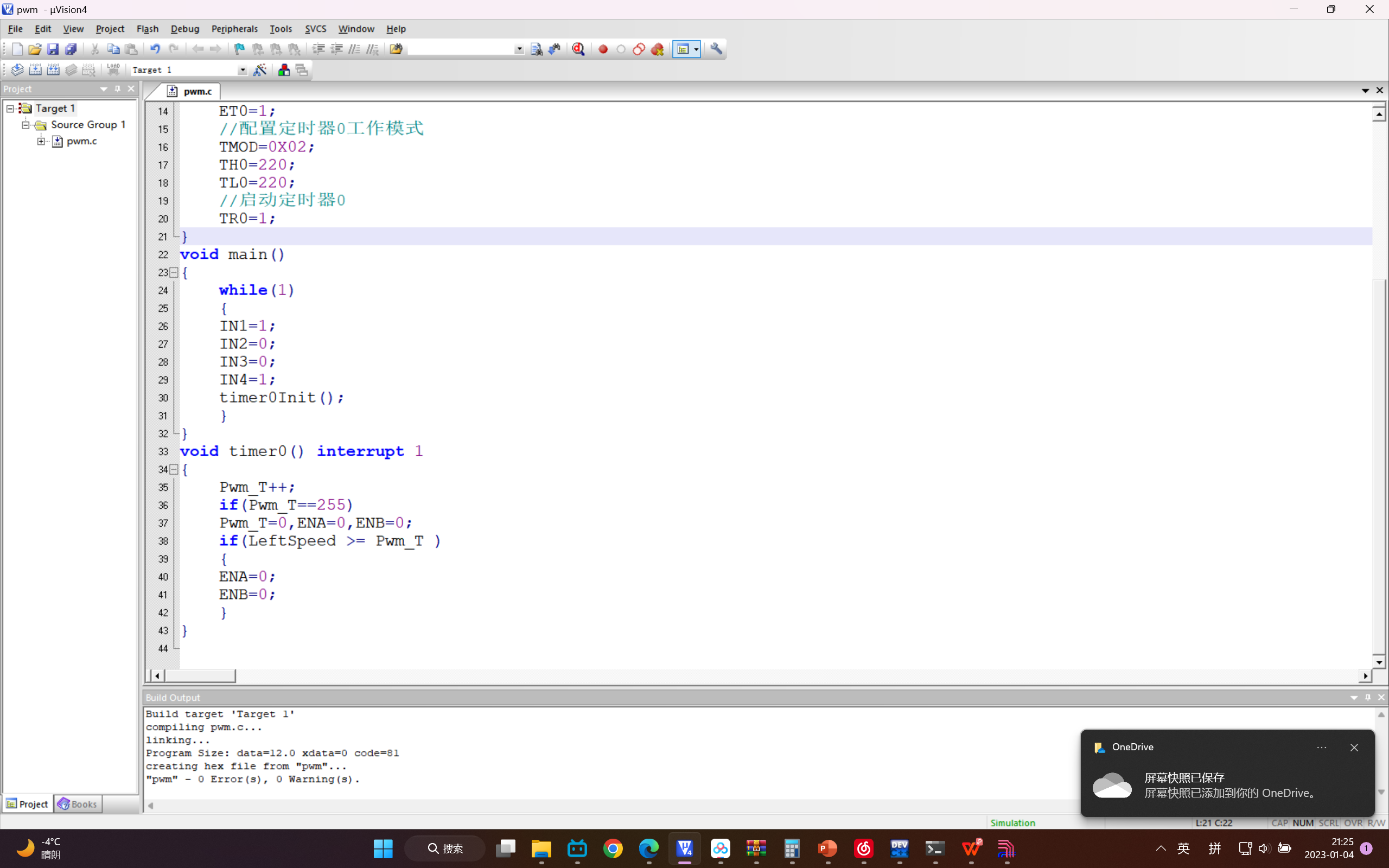Click the Find text binoculars icon
The image size is (1389, 868).
(537, 49)
